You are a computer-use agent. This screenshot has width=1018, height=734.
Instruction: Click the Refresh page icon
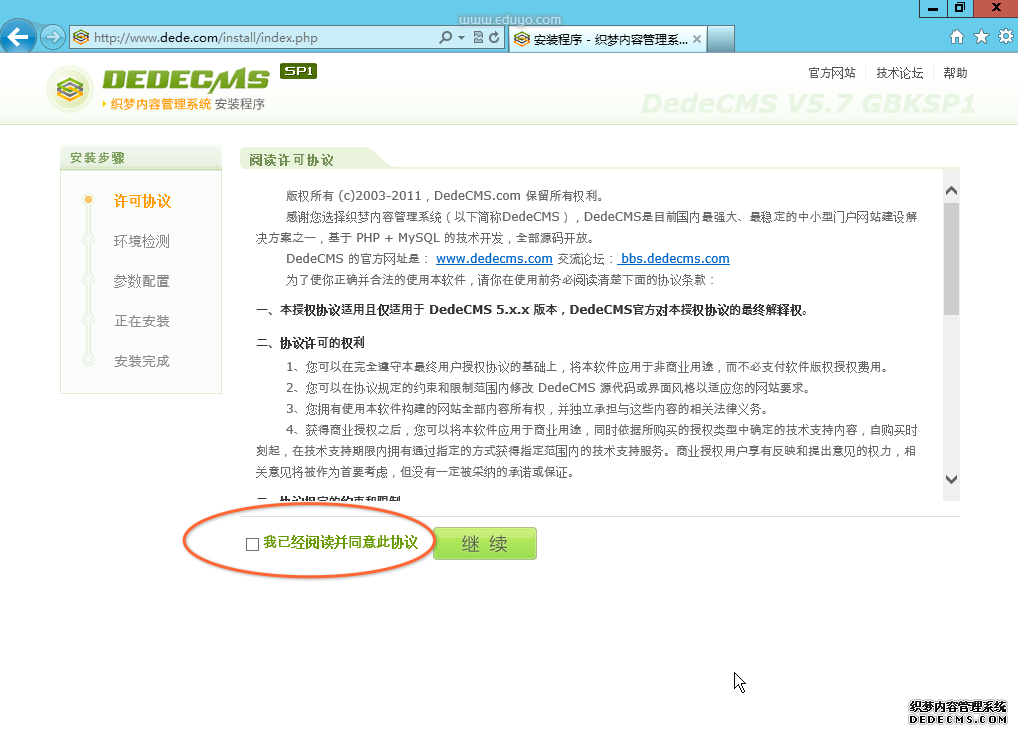pyautogui.click(x=494, y=38)
